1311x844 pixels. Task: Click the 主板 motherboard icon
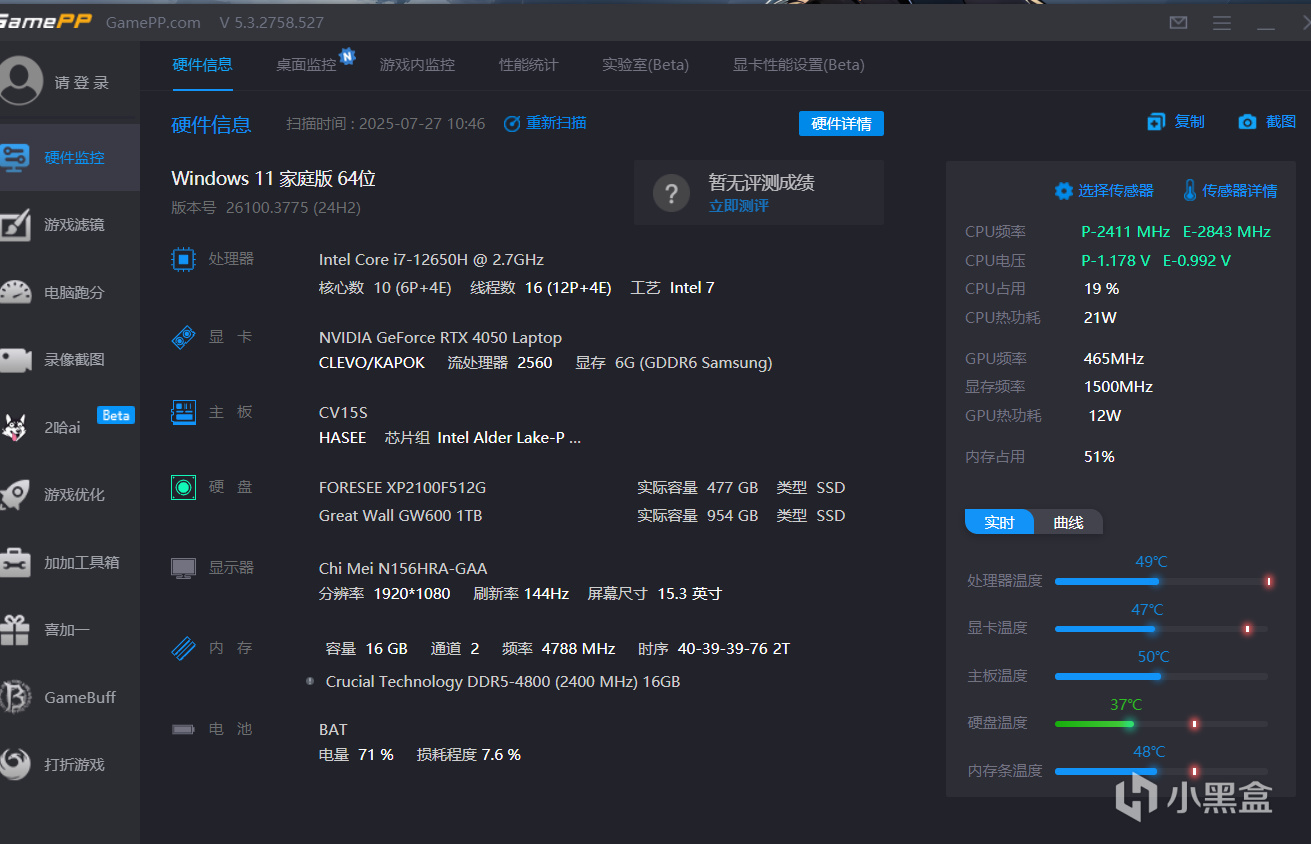tap(183, 412)
